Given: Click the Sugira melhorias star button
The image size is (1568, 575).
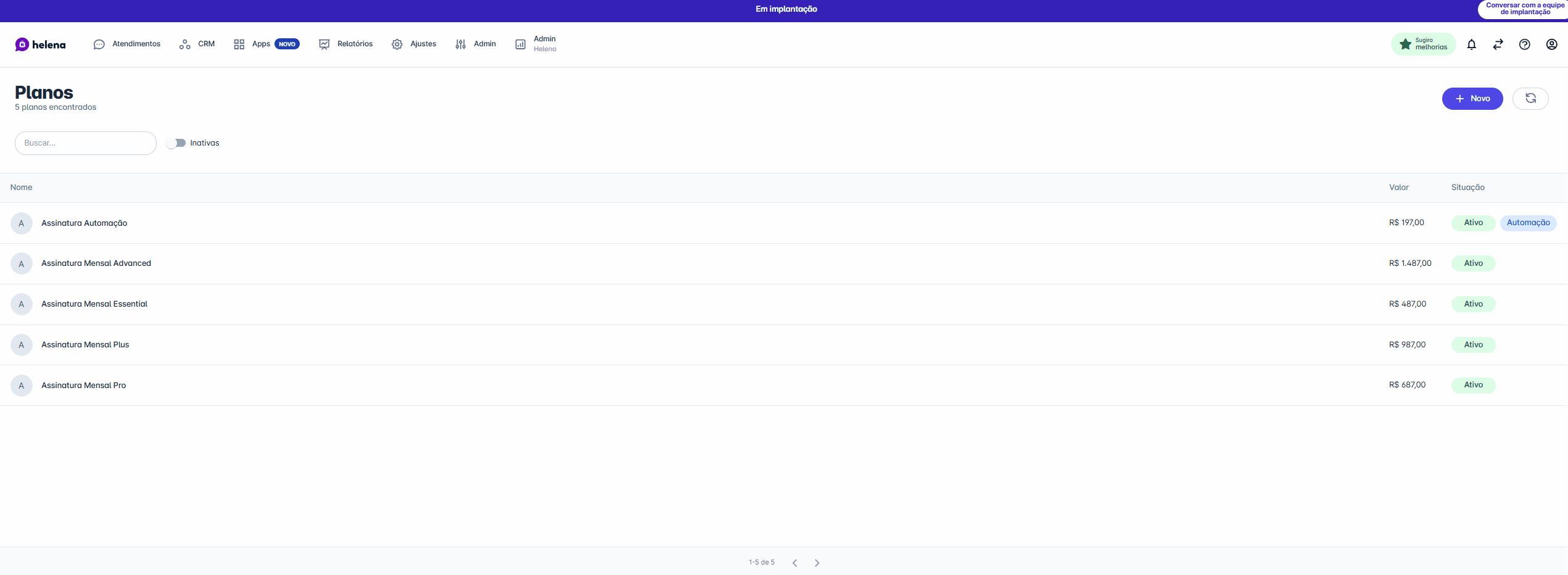Looking at the screenshot, I should click(x=1423, y=44).
